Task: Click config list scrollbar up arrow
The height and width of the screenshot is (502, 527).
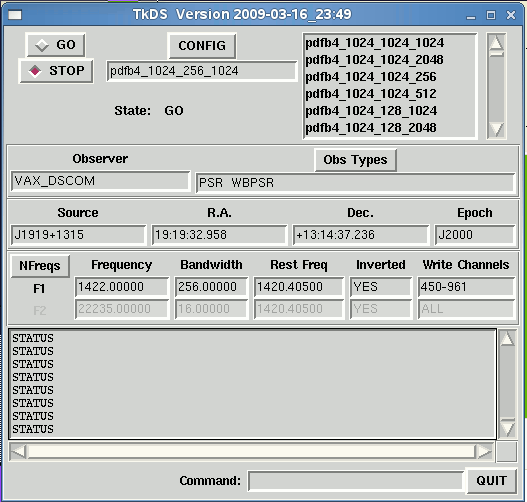Action: 496,42
